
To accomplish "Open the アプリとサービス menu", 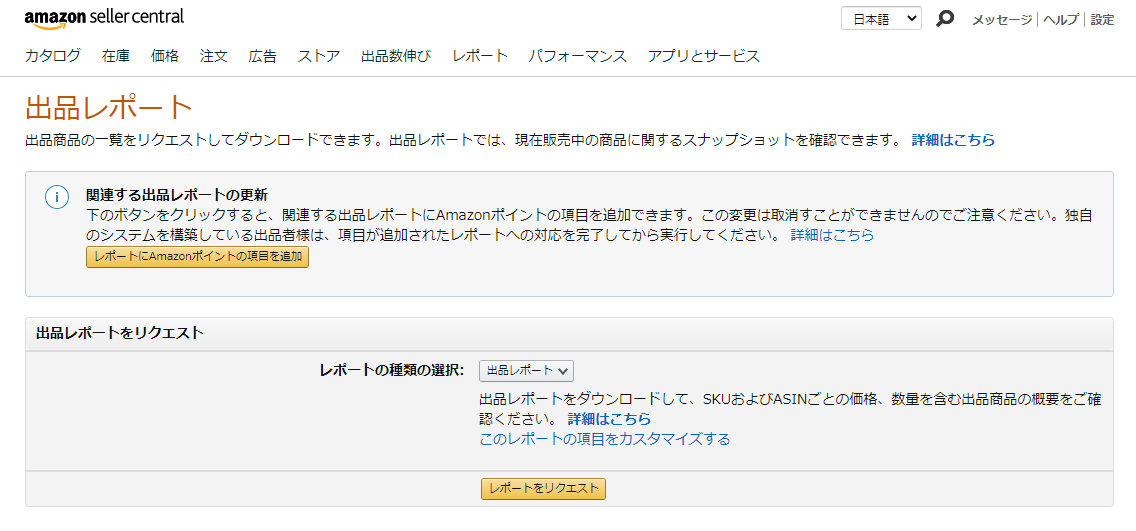I will [703, 56].
